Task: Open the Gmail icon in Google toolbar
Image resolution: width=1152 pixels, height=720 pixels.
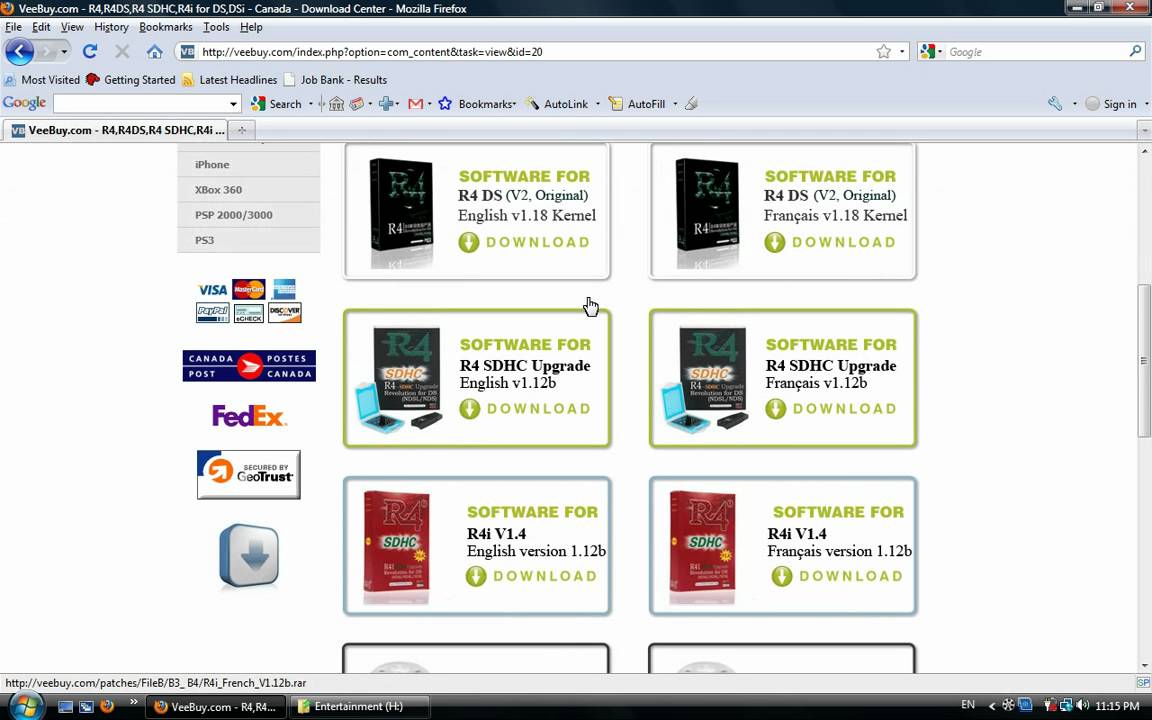Action: [x=415, y=104]
